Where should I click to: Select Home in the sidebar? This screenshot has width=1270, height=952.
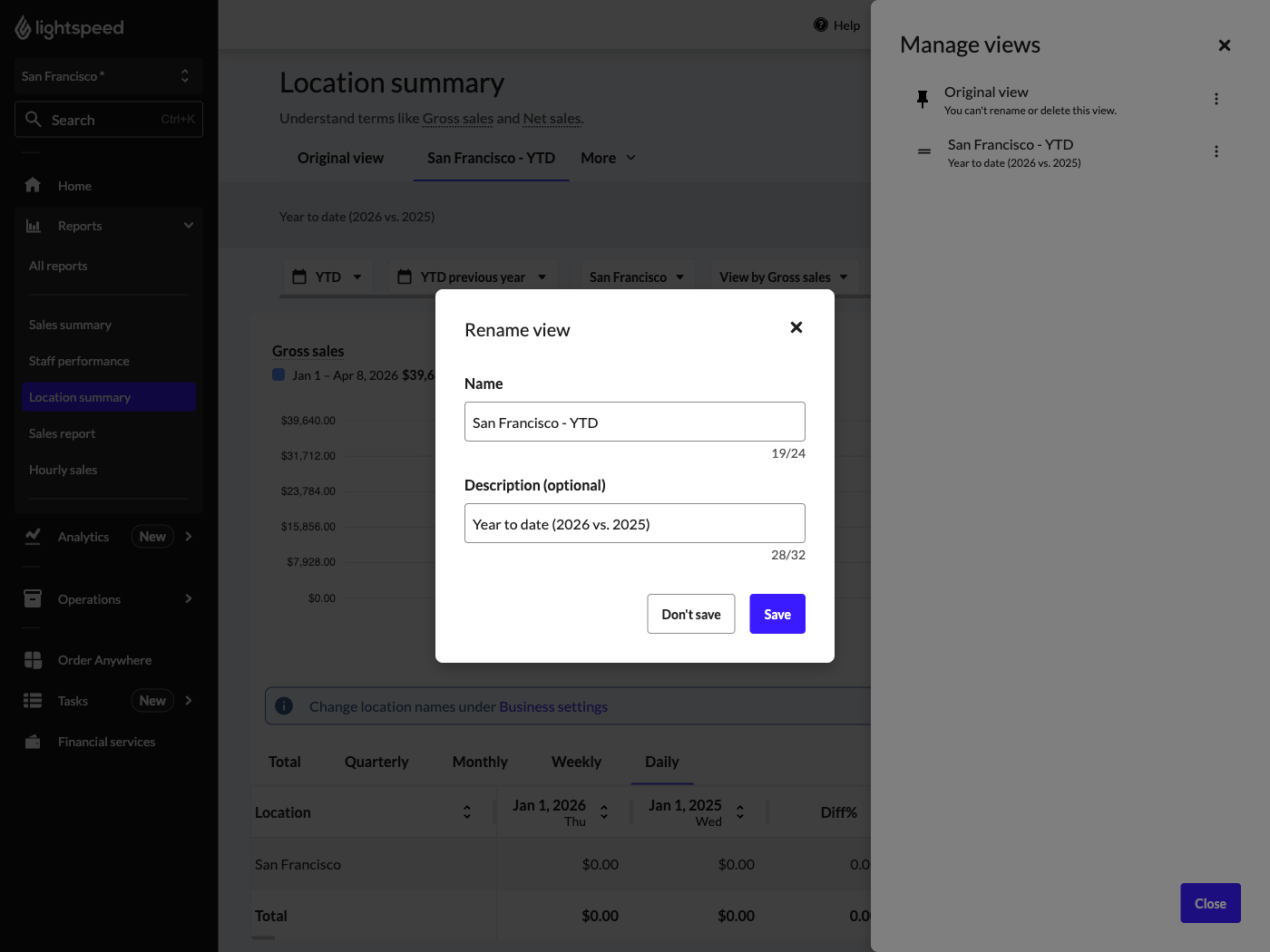point(73,185)
